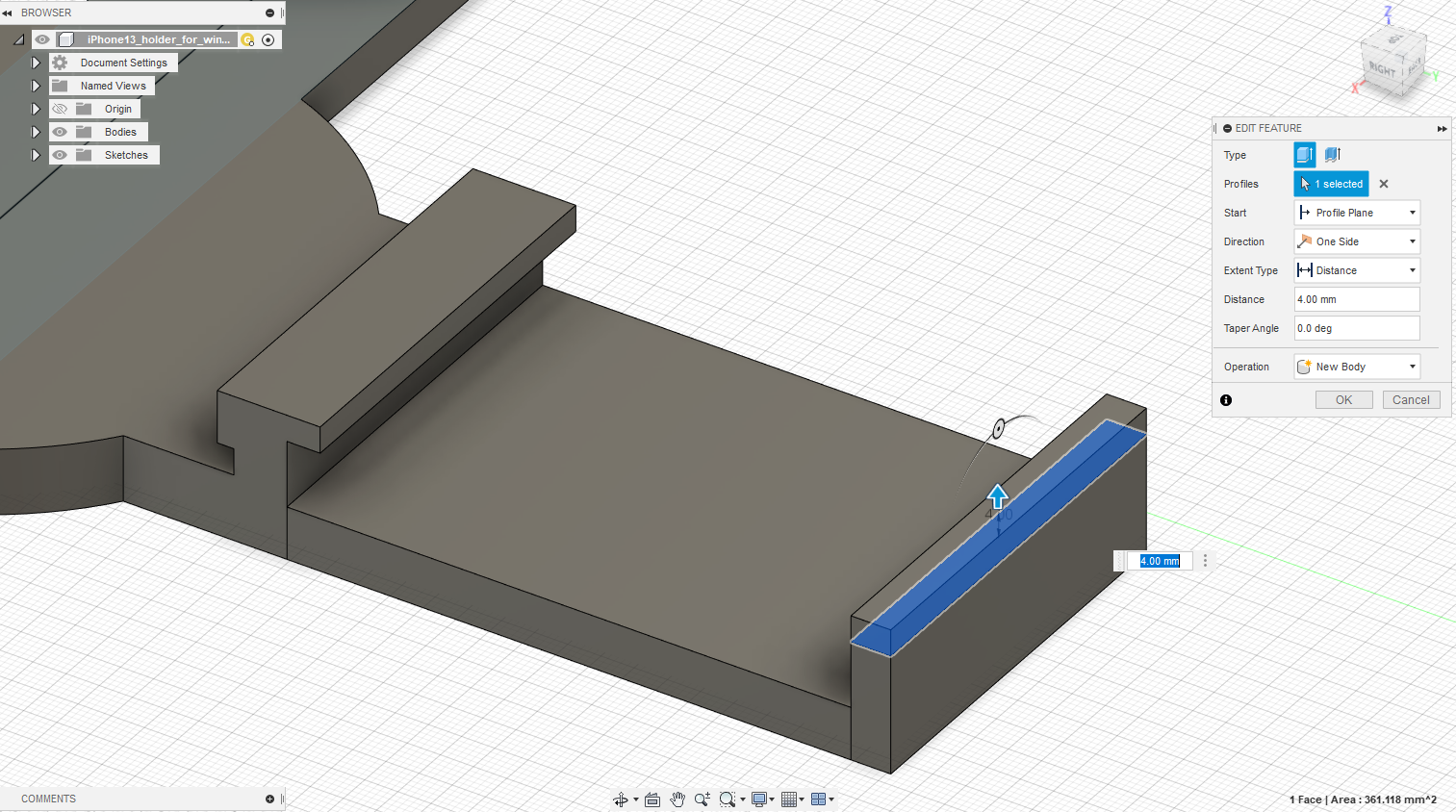Image resolution: width=1456 pixels, height=812 pixels.
Task: Select the Thin Extrude type icon
Action: tap(1332, 155)
